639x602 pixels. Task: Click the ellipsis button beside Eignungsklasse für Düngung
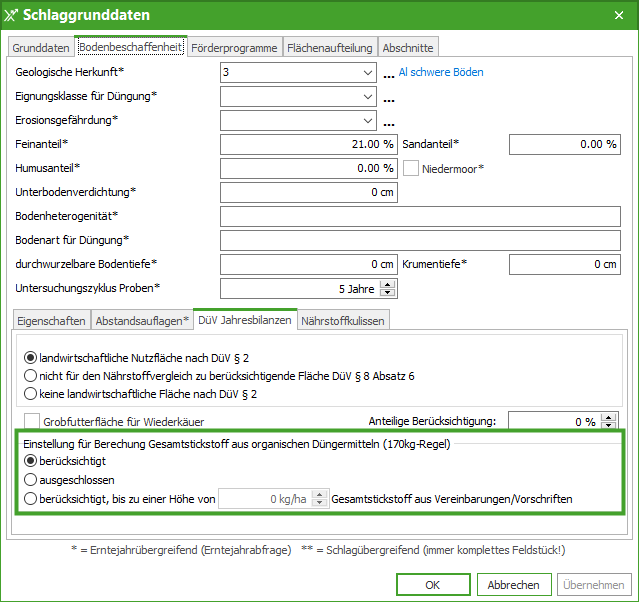coord(388,98)
